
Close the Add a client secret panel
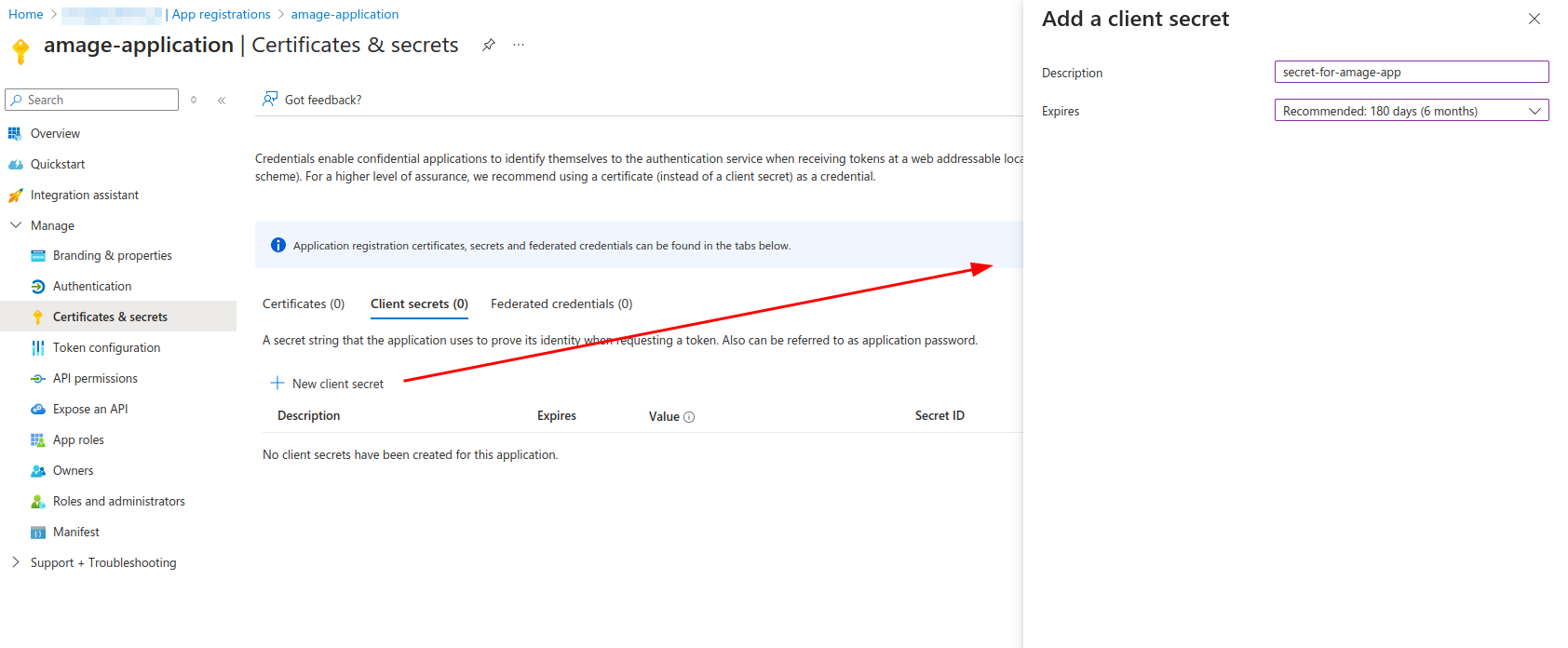click(1534, 19)
